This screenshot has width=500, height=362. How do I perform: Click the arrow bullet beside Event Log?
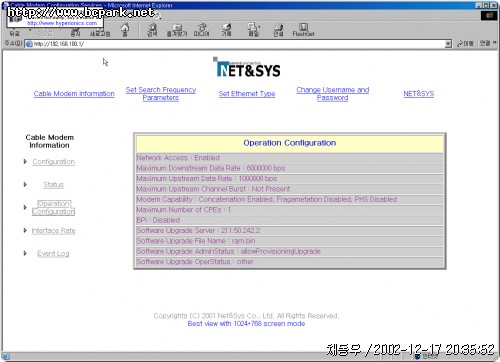[25, 253]
